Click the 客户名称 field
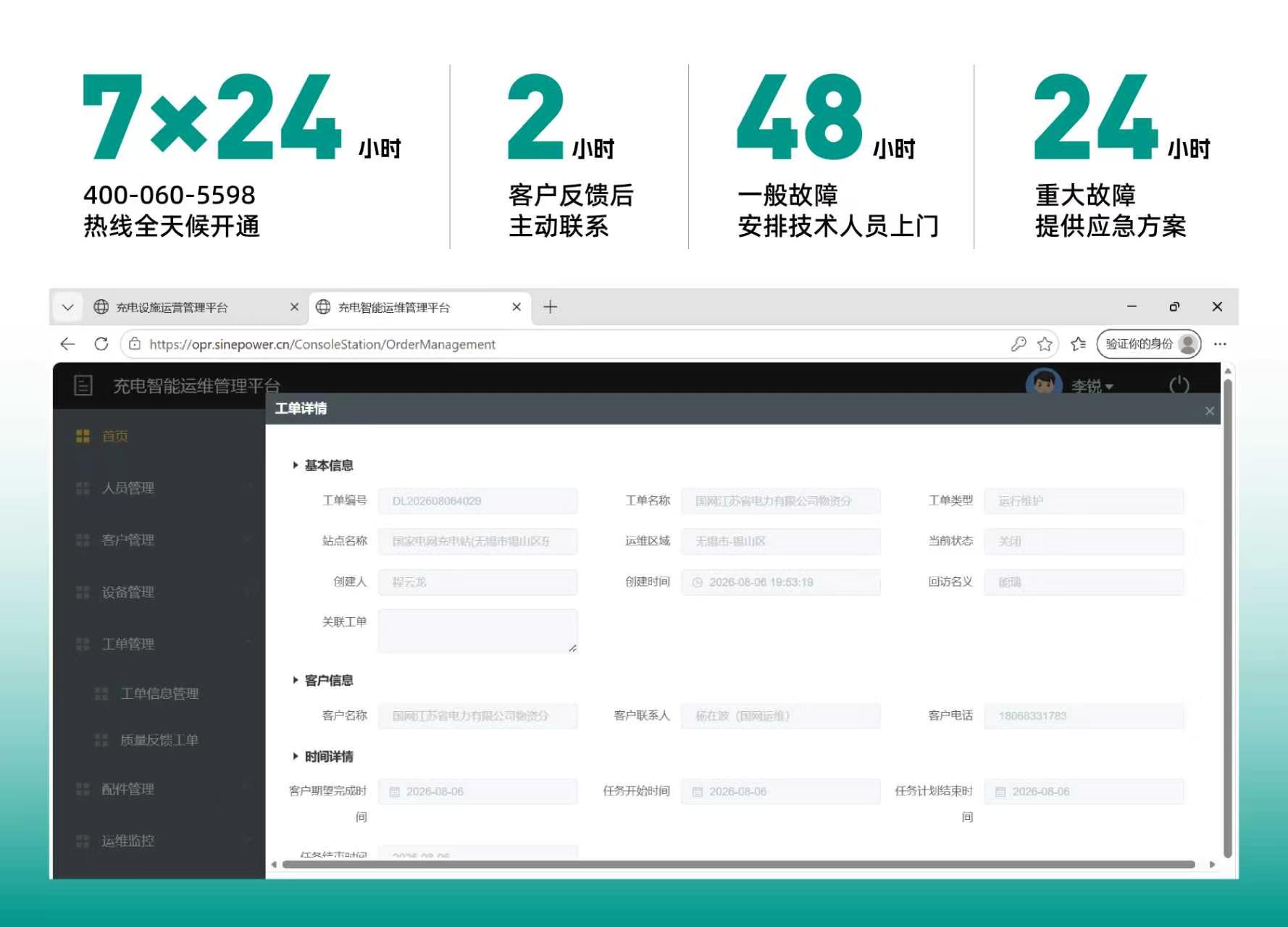This screenshot has width=1288, height=927. pyautogui.click(x=478, y=716)
